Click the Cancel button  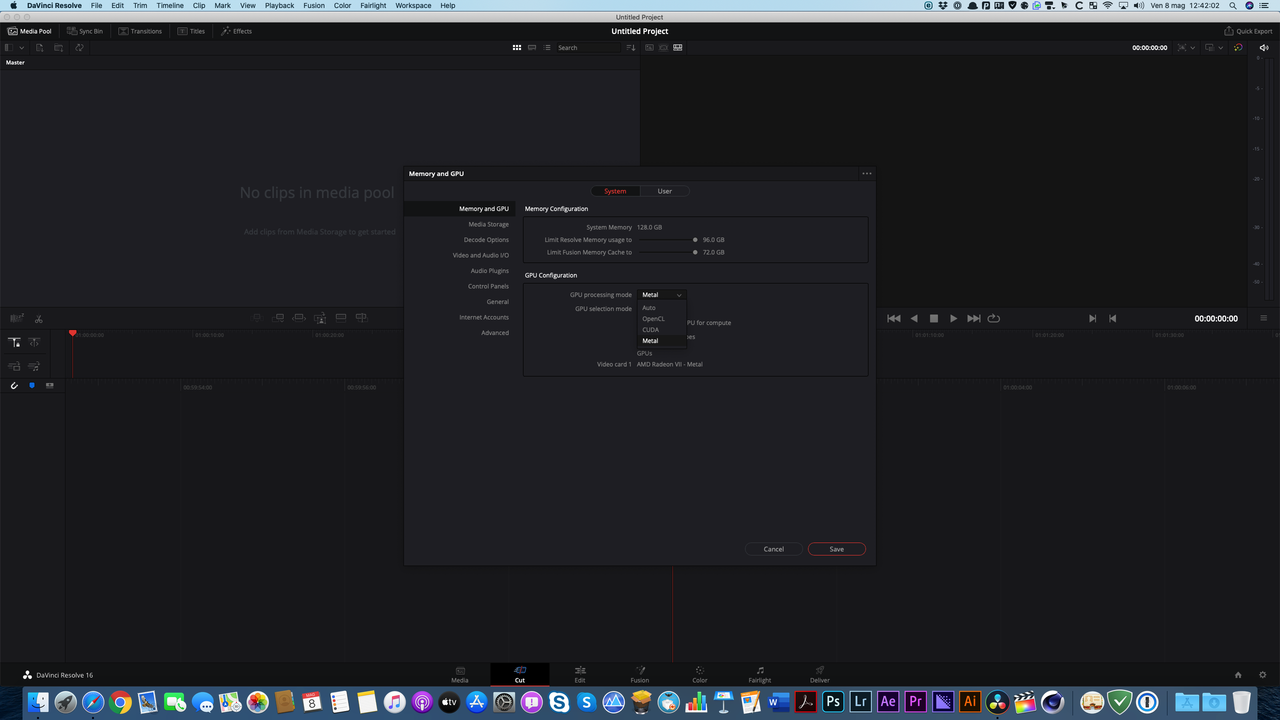pos(774,549)
